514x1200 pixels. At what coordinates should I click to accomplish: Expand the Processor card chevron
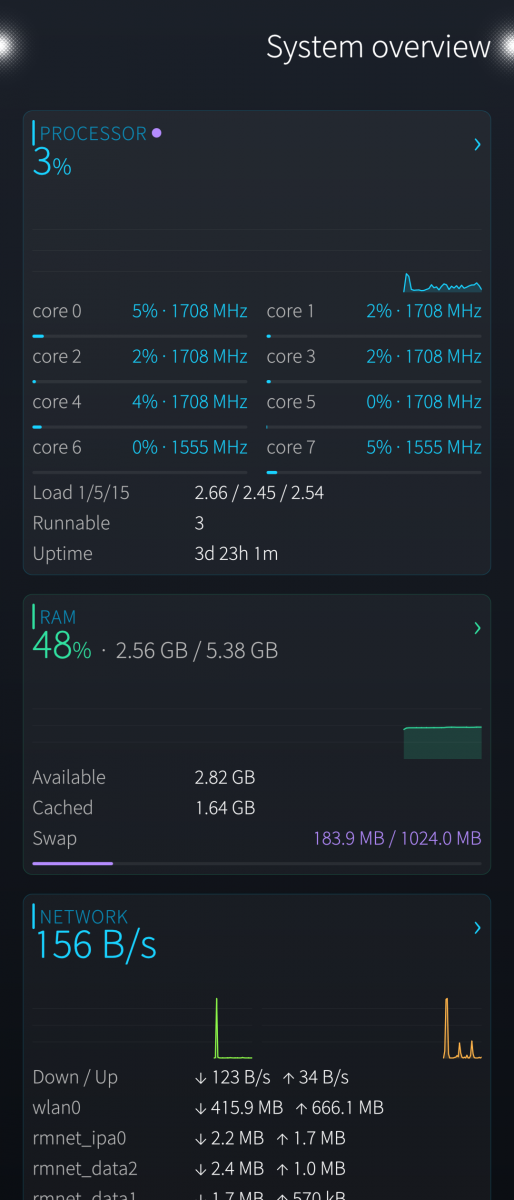477,145
